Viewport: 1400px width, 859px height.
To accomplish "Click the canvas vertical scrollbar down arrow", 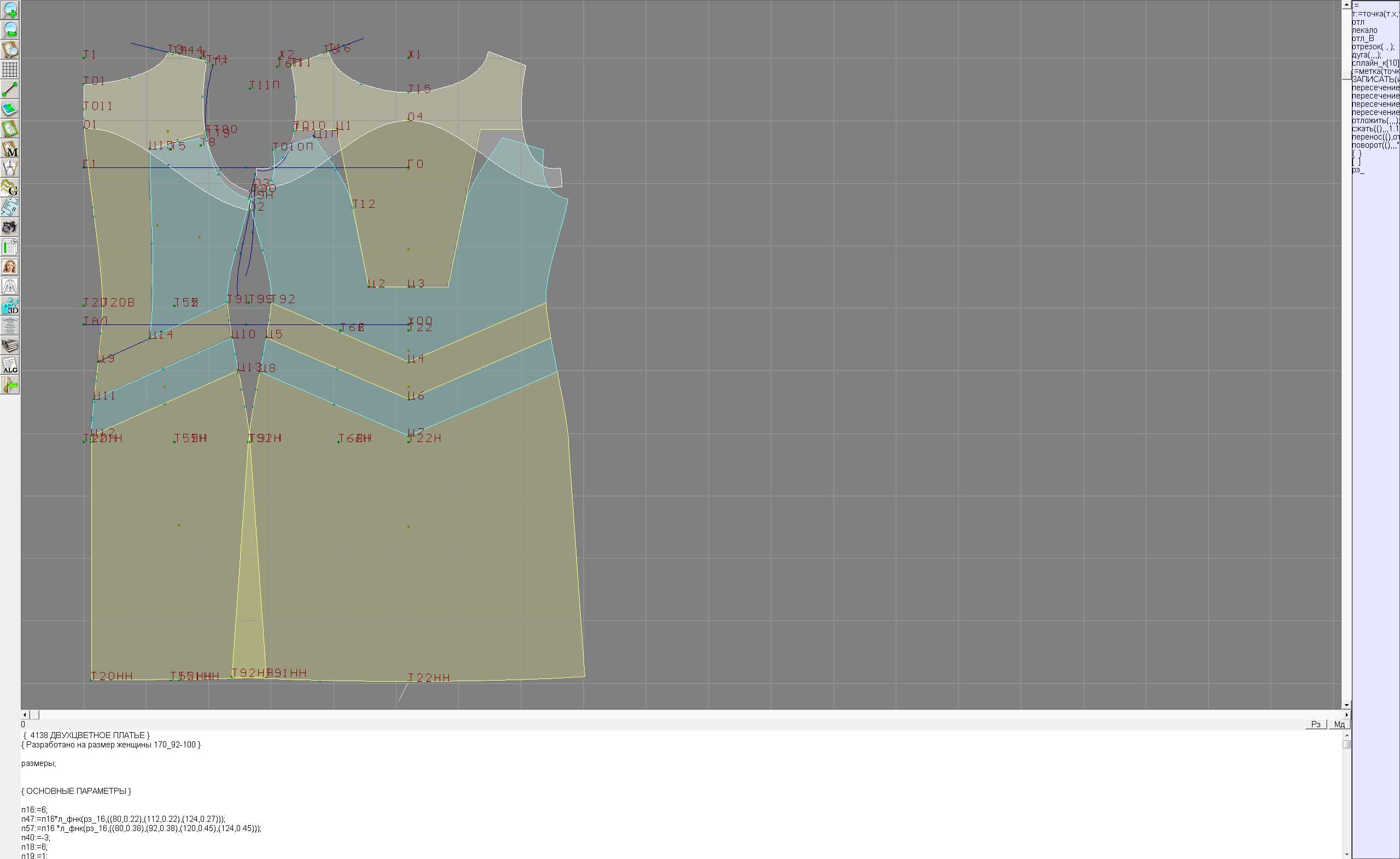I will tap(1346, 705).
